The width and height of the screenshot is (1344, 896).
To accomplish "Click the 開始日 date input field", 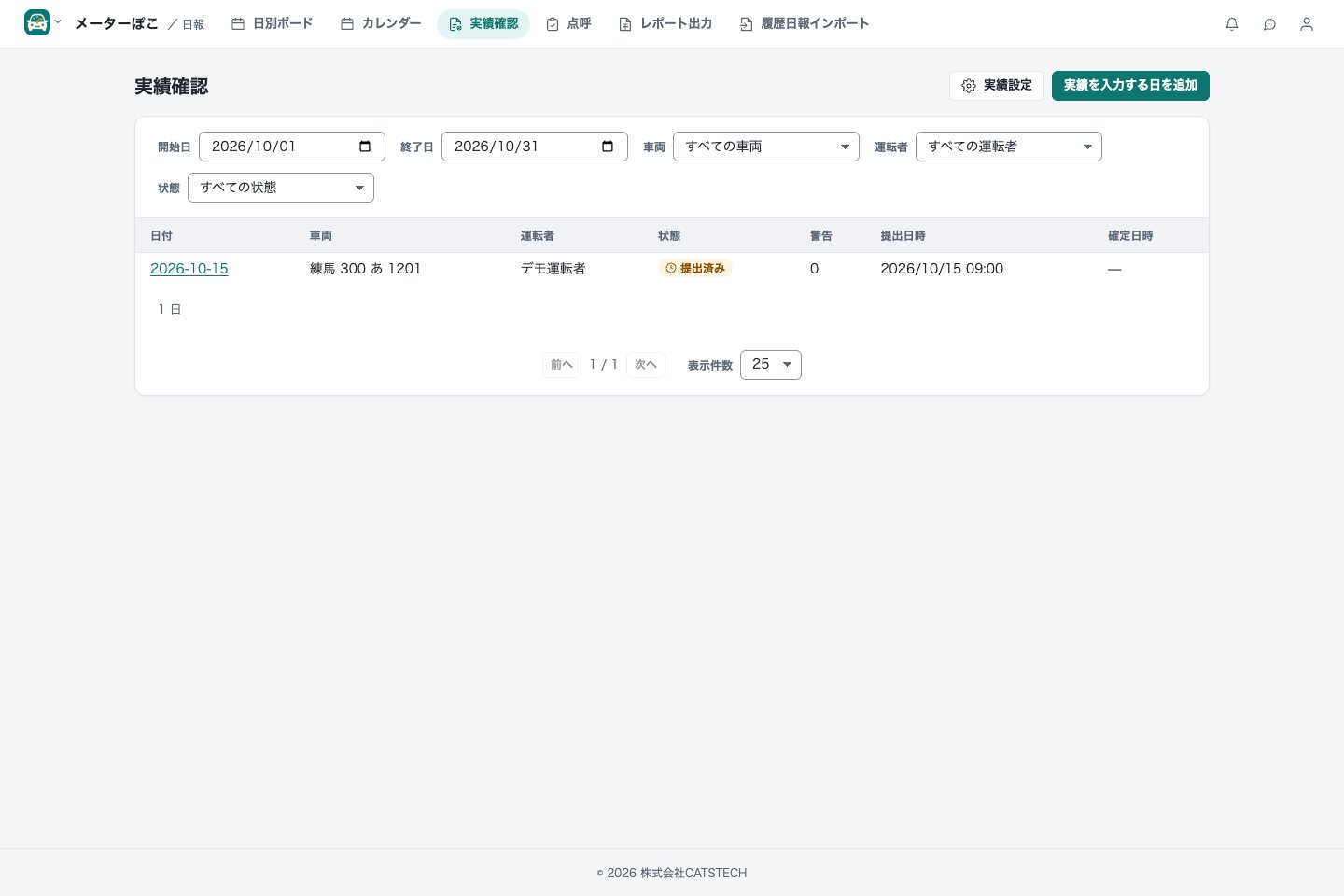I will (x=292, y=147).
